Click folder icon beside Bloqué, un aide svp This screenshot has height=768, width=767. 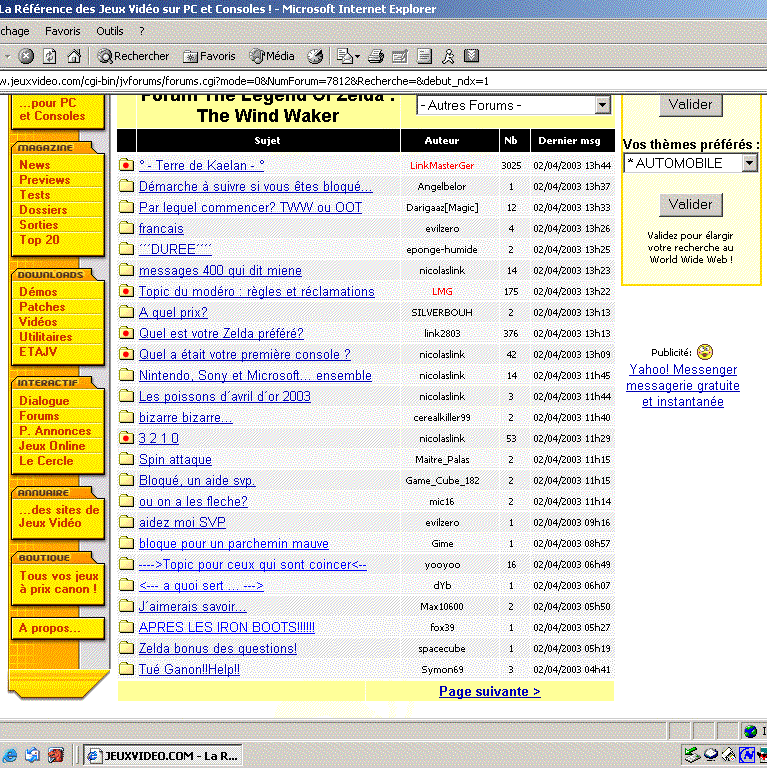126,480
